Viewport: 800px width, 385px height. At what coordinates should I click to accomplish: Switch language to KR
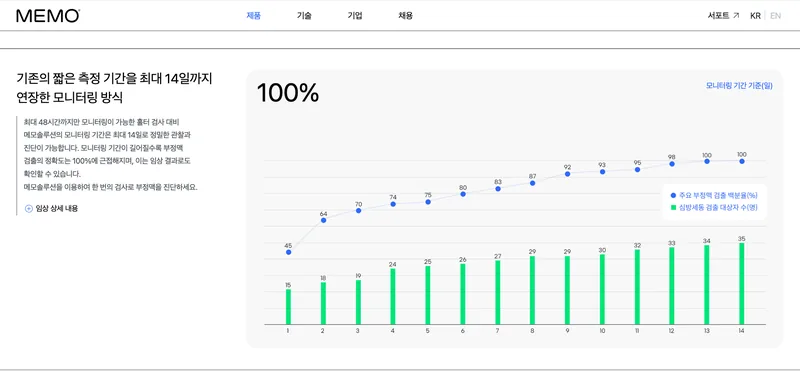[x=755, y=16]
